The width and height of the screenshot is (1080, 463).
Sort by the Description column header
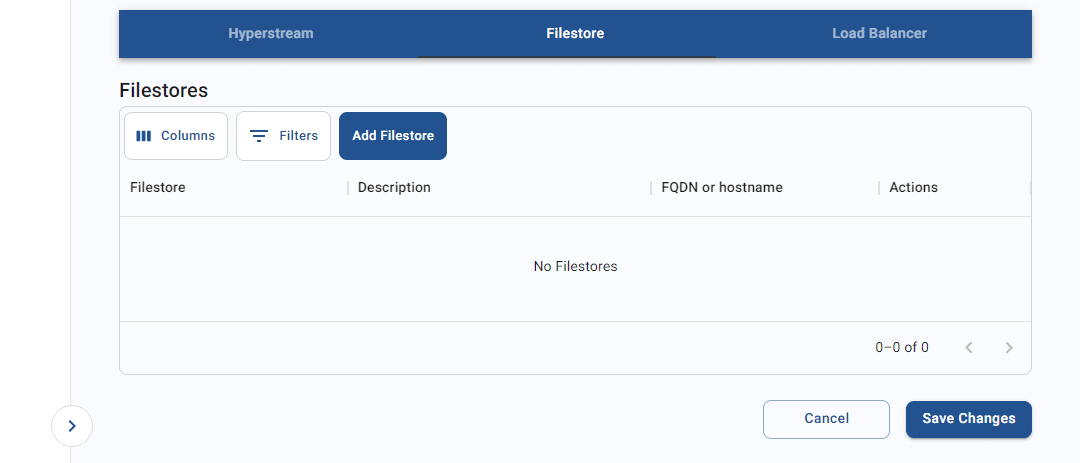coord(394,187)
